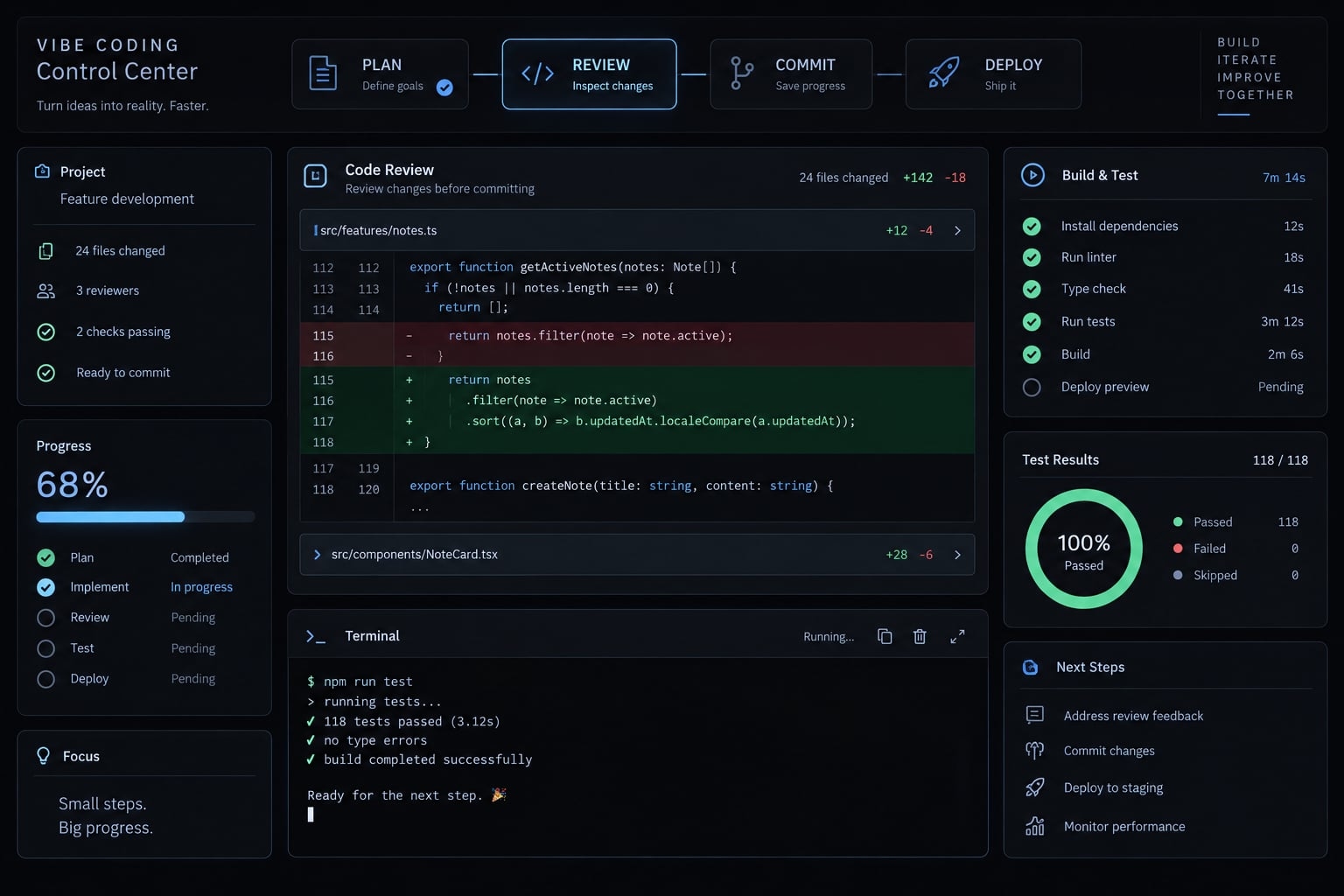Open Monitor performance in Next Steps
This screenshot has width=1344, height=896.
pos(1124,826)
